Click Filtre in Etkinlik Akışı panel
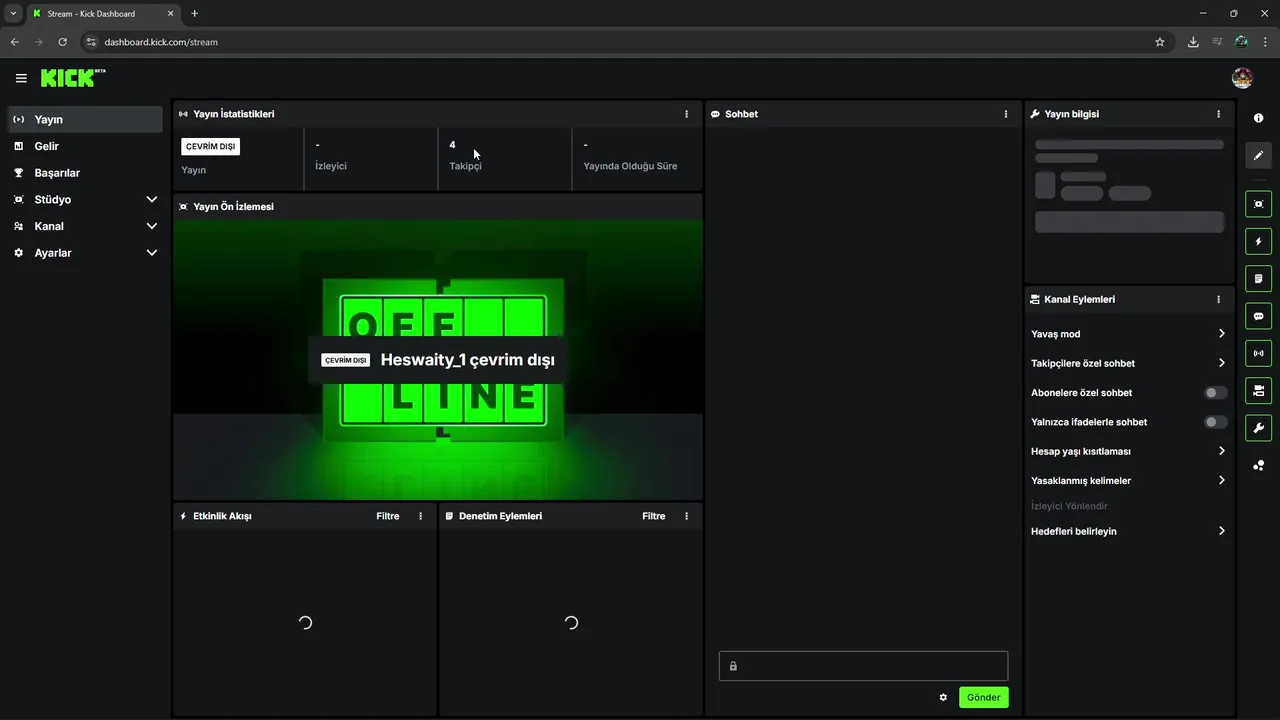Image resolution: width=1280 pixels, height=720 pixels. coord(388,516)
